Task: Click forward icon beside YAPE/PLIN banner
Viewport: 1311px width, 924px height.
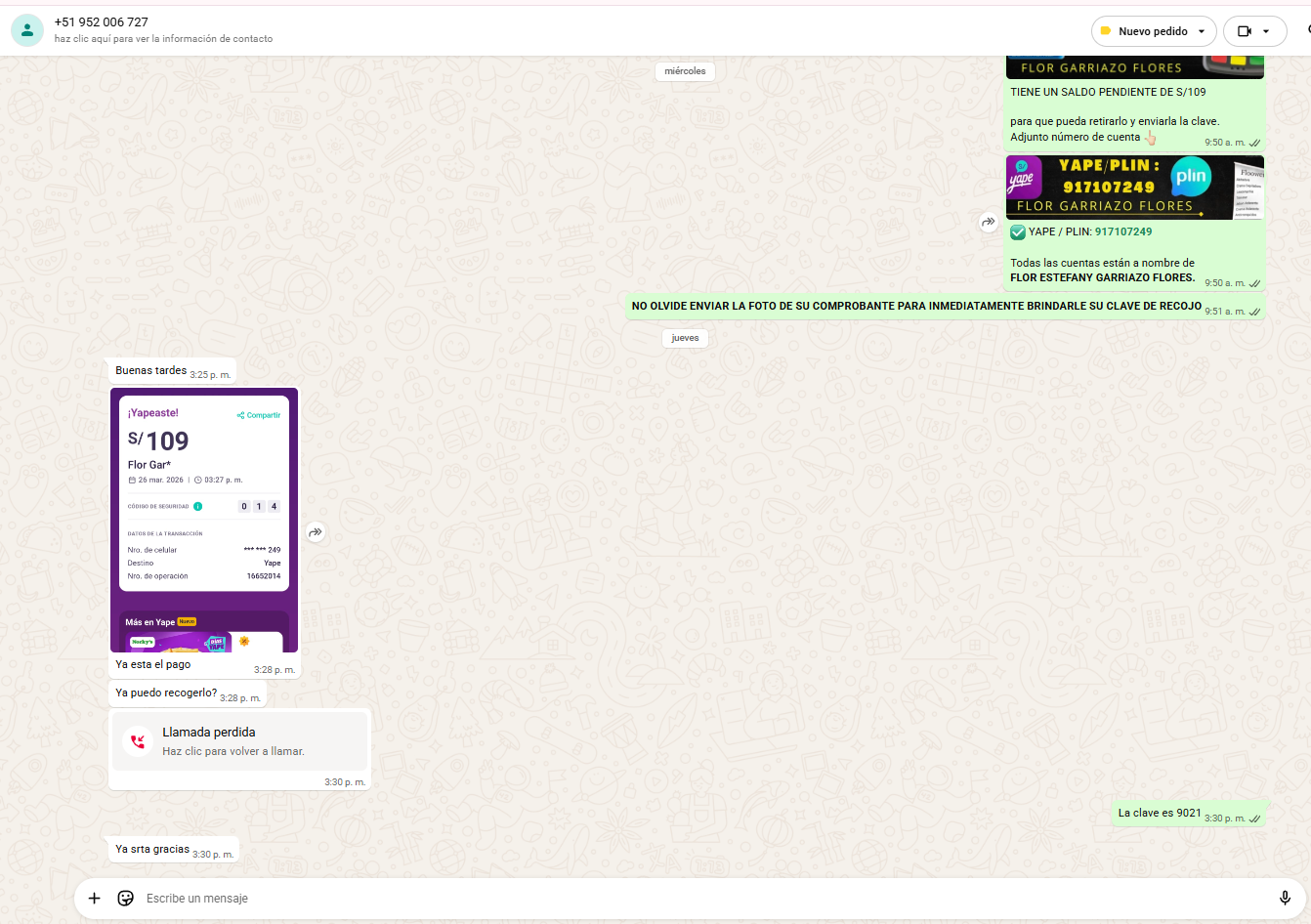Action: tap(988, 222)
